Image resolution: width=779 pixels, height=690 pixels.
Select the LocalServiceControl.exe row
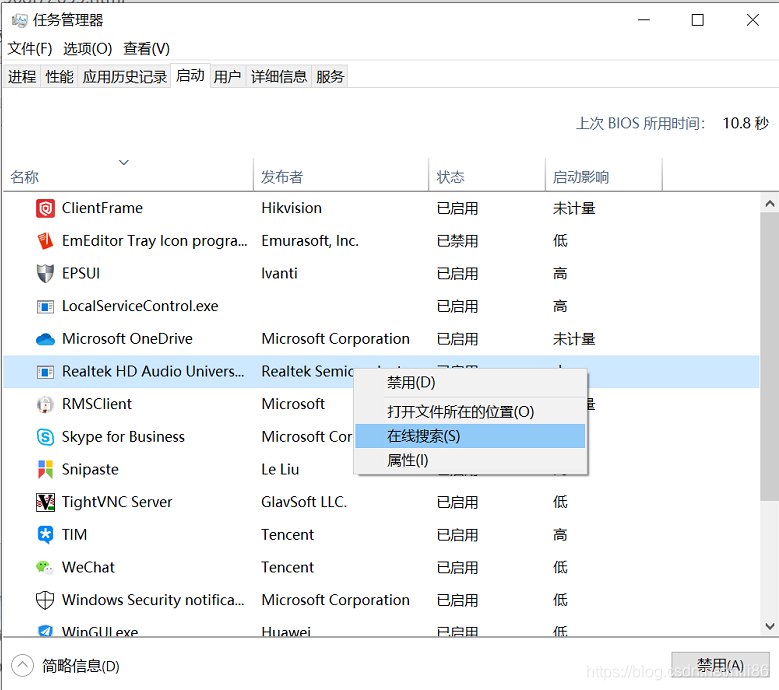[381, 307]
